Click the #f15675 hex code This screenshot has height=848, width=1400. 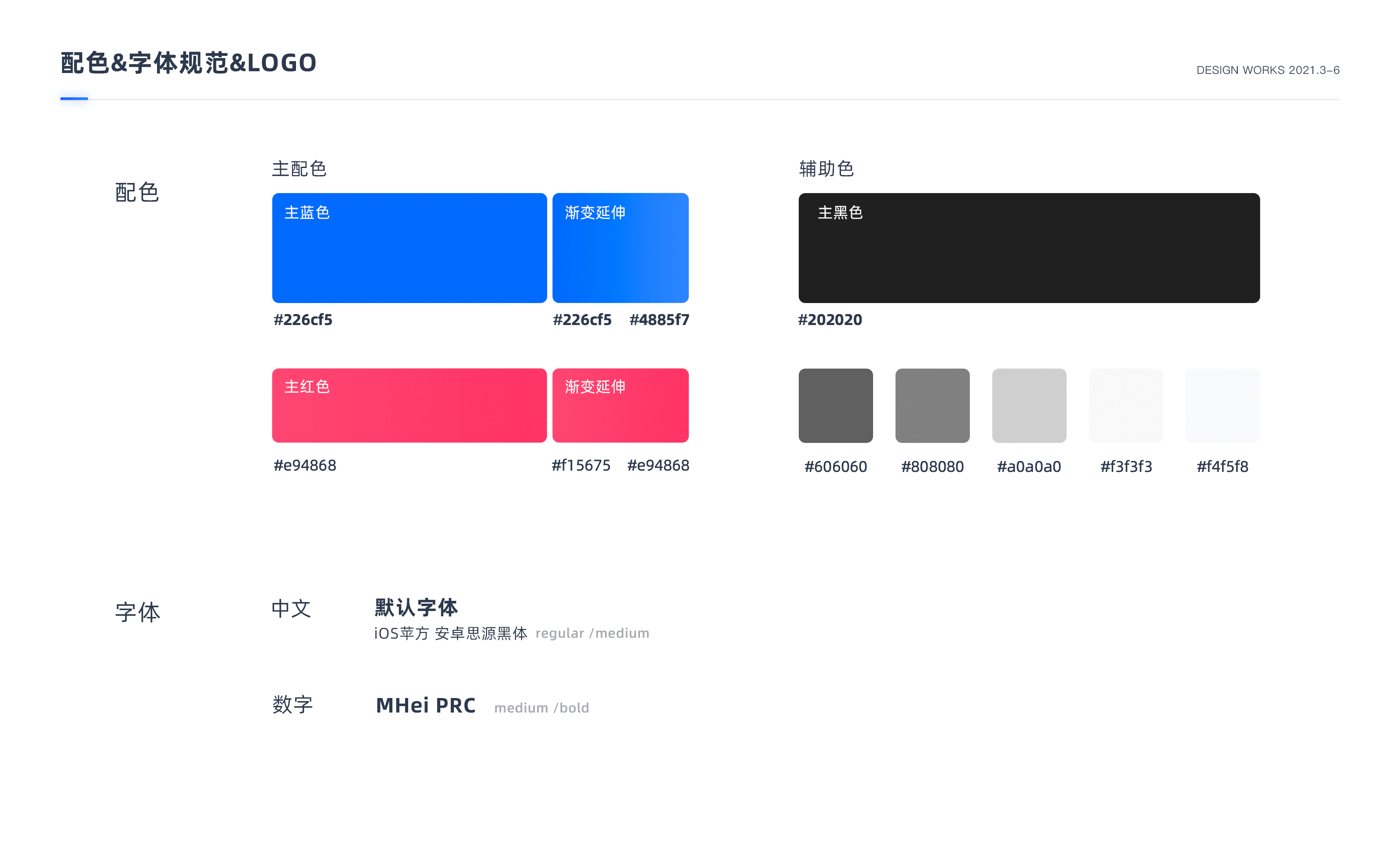click(581, 465)
